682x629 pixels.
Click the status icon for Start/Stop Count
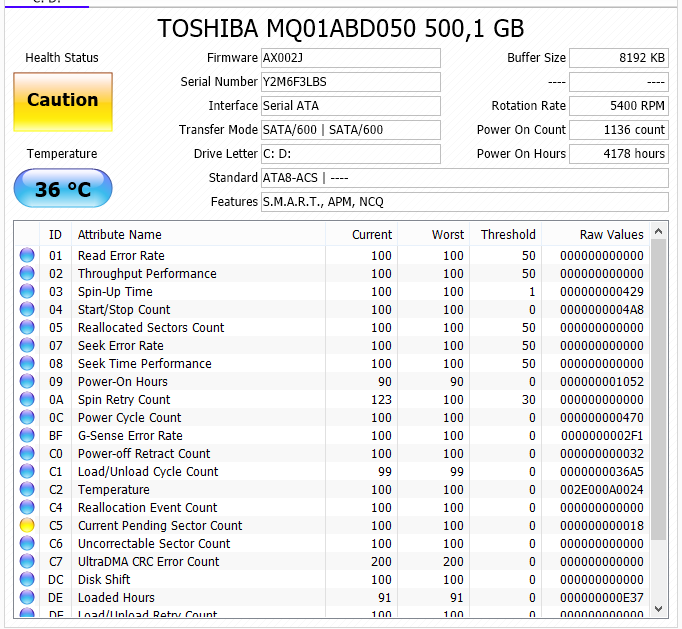(x=27, y=309)
